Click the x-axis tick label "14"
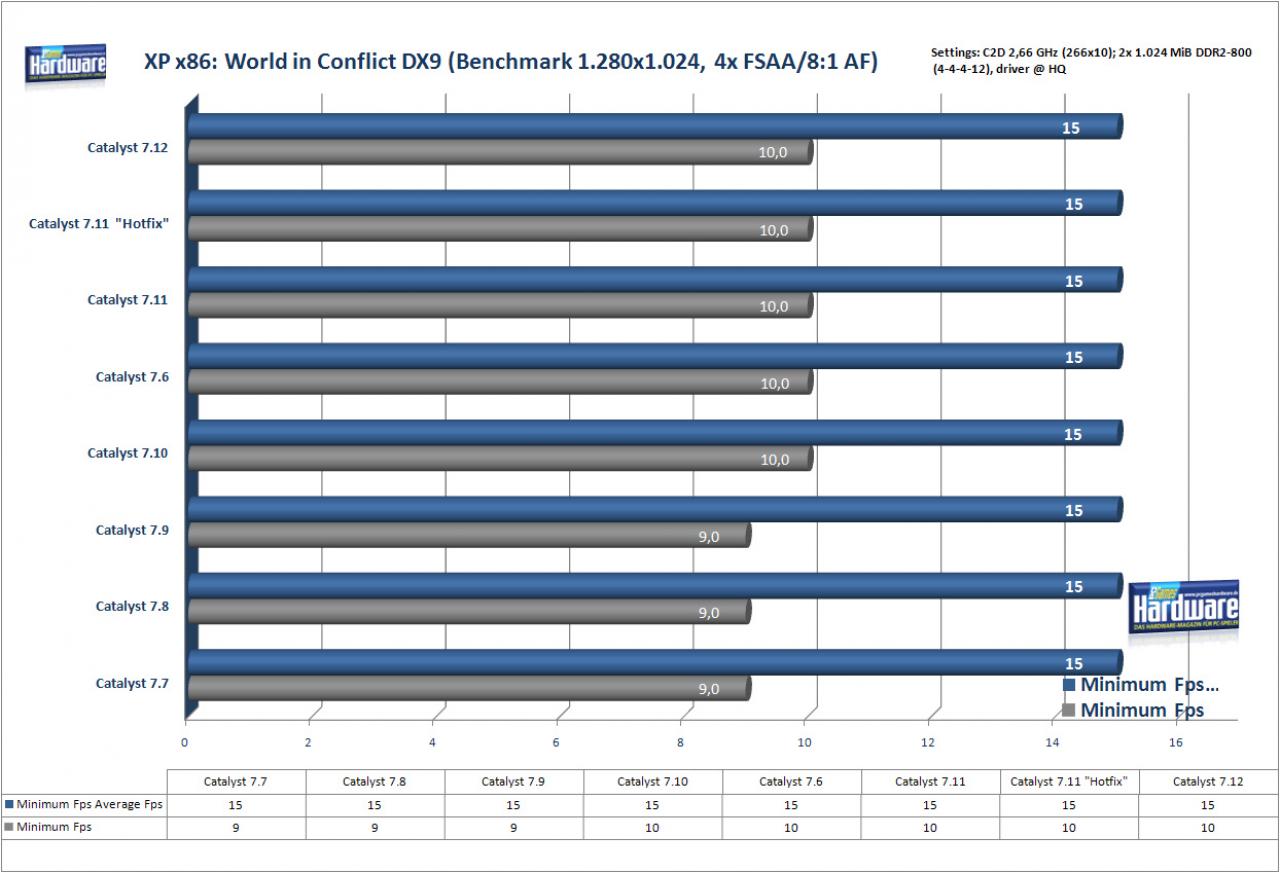1280x873 pixels. 1052,743
